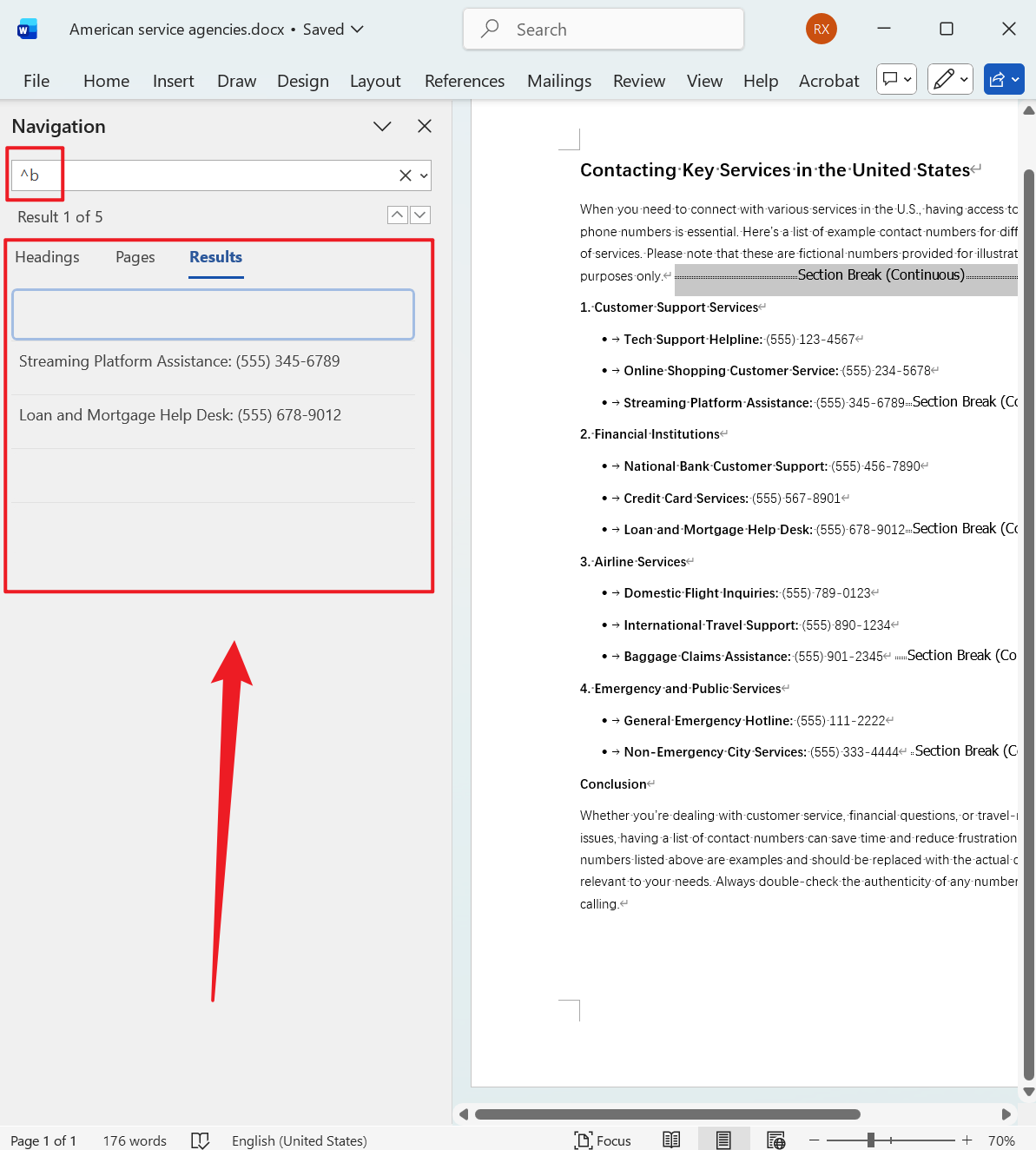
Task: Enable Focus mode from status bar
Action: pos(603,1140)
